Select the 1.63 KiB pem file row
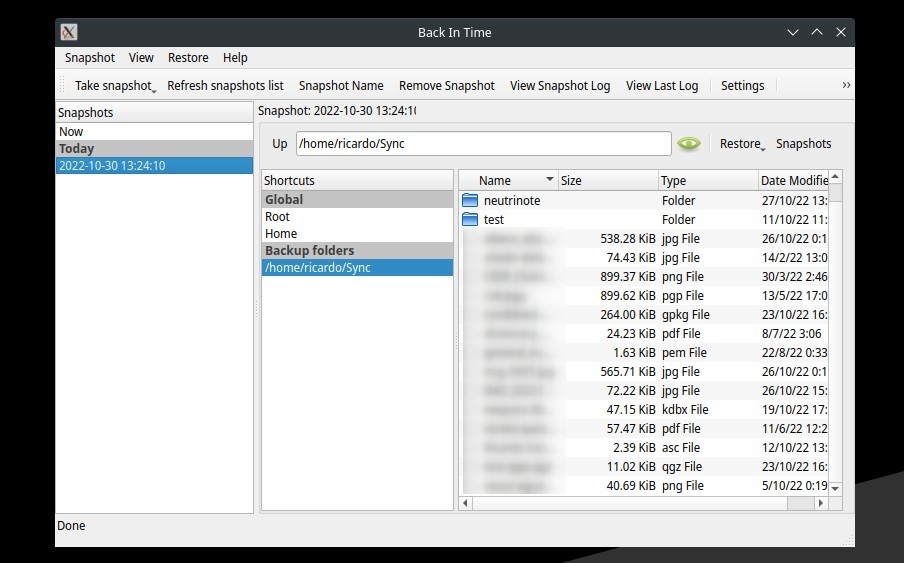 click(x=644, y=353)
